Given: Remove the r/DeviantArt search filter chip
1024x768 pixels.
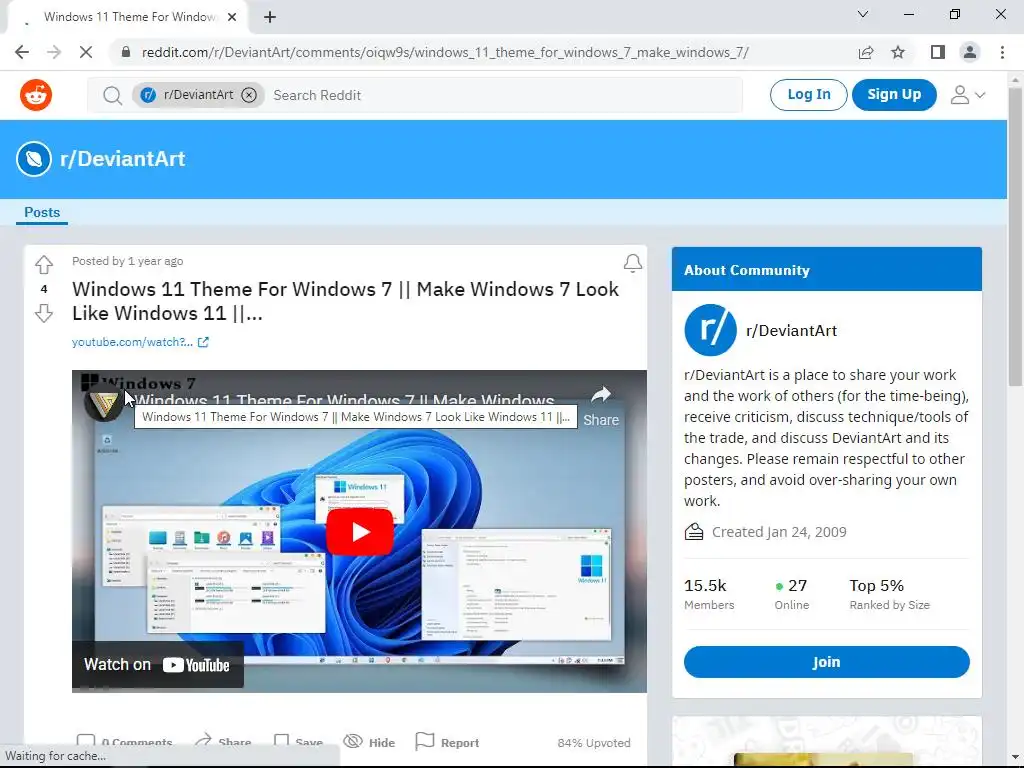Looking at the screenshot, I should point(249,95).
